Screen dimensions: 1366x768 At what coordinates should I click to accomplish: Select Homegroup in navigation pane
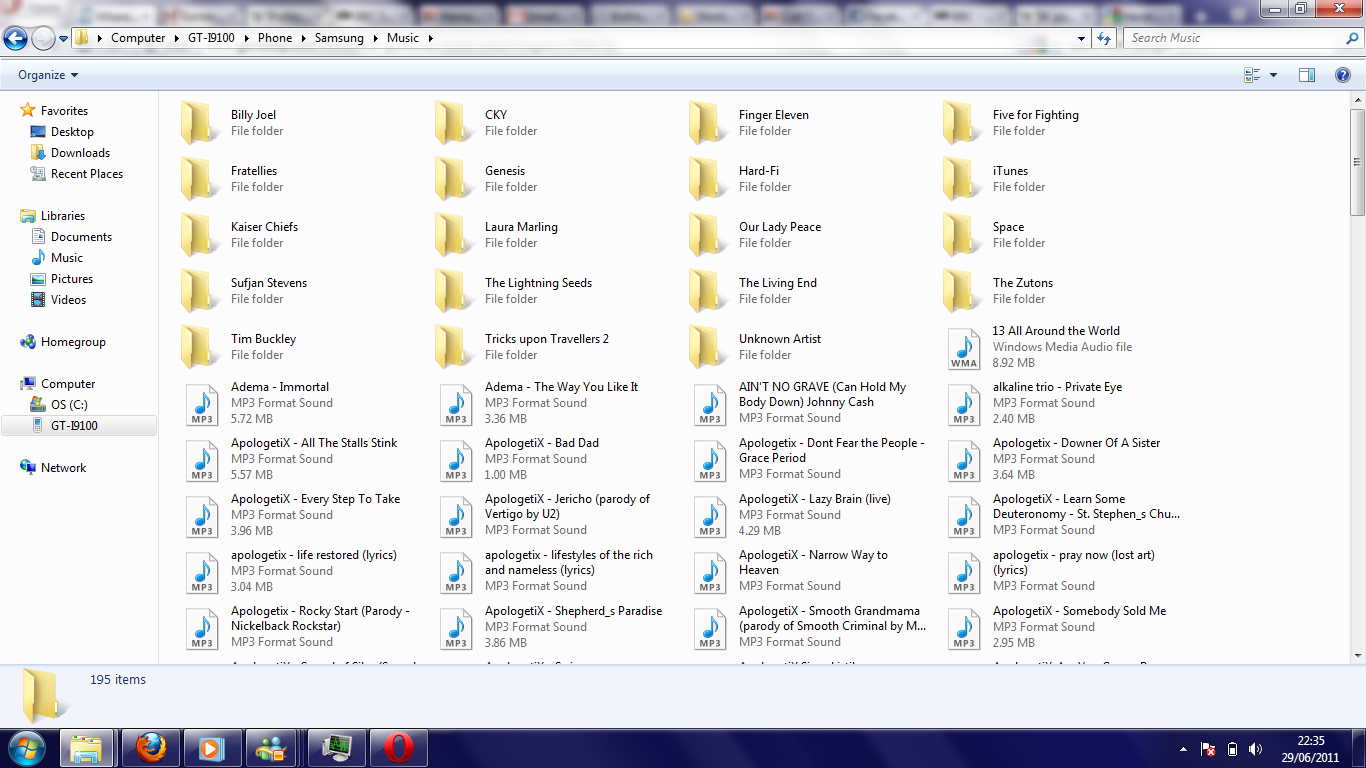[73, 342]
